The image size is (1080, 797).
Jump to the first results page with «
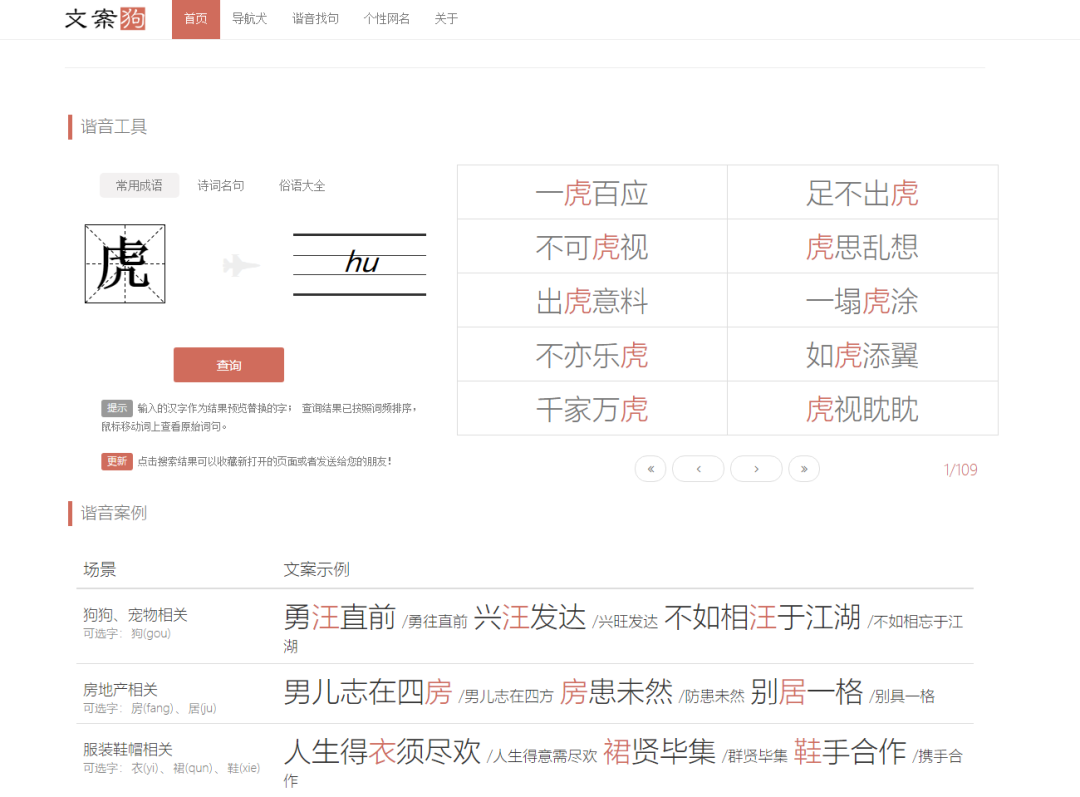[650, 468]
